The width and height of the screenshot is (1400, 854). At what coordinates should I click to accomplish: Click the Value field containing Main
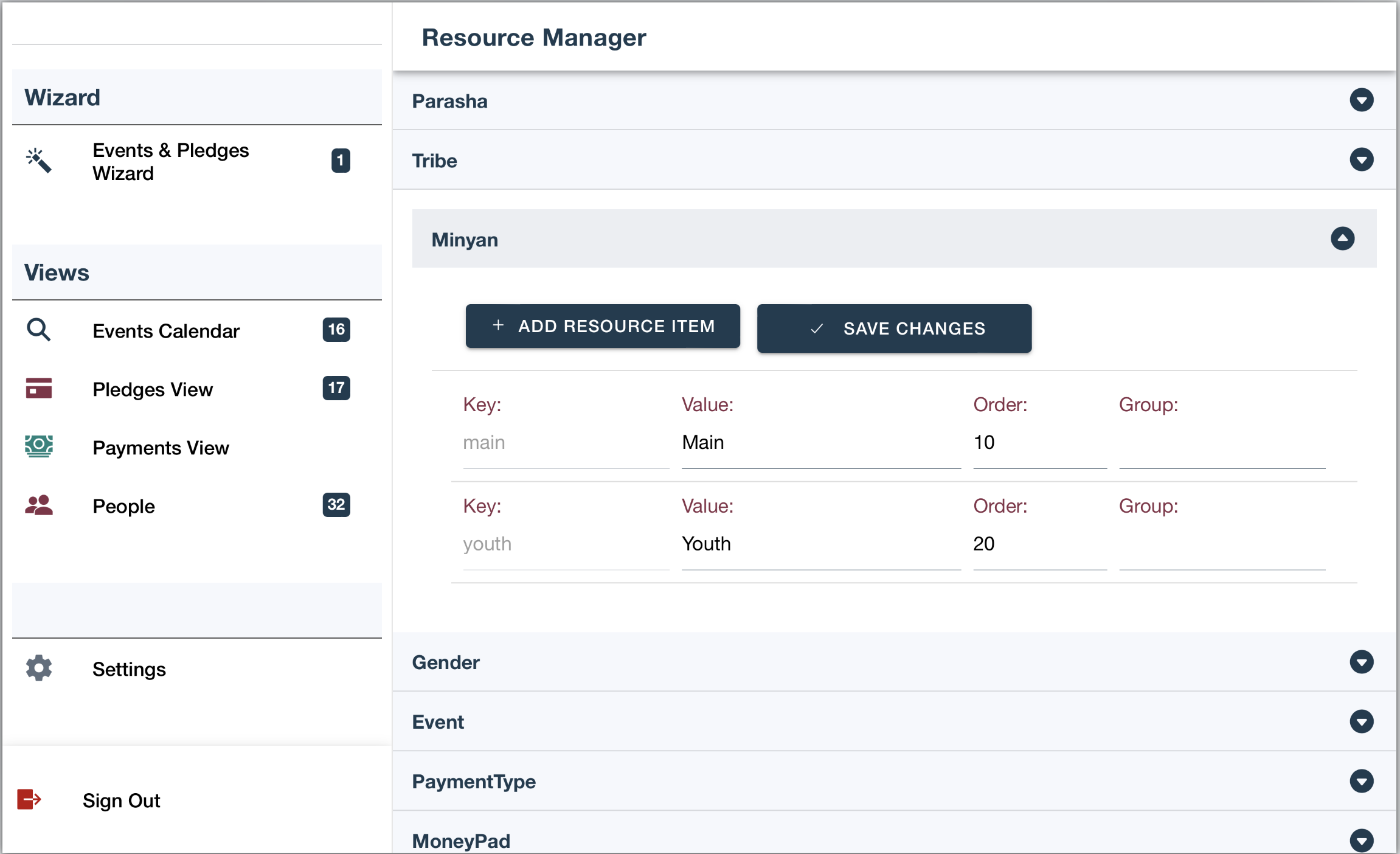(x=821, y=443)
